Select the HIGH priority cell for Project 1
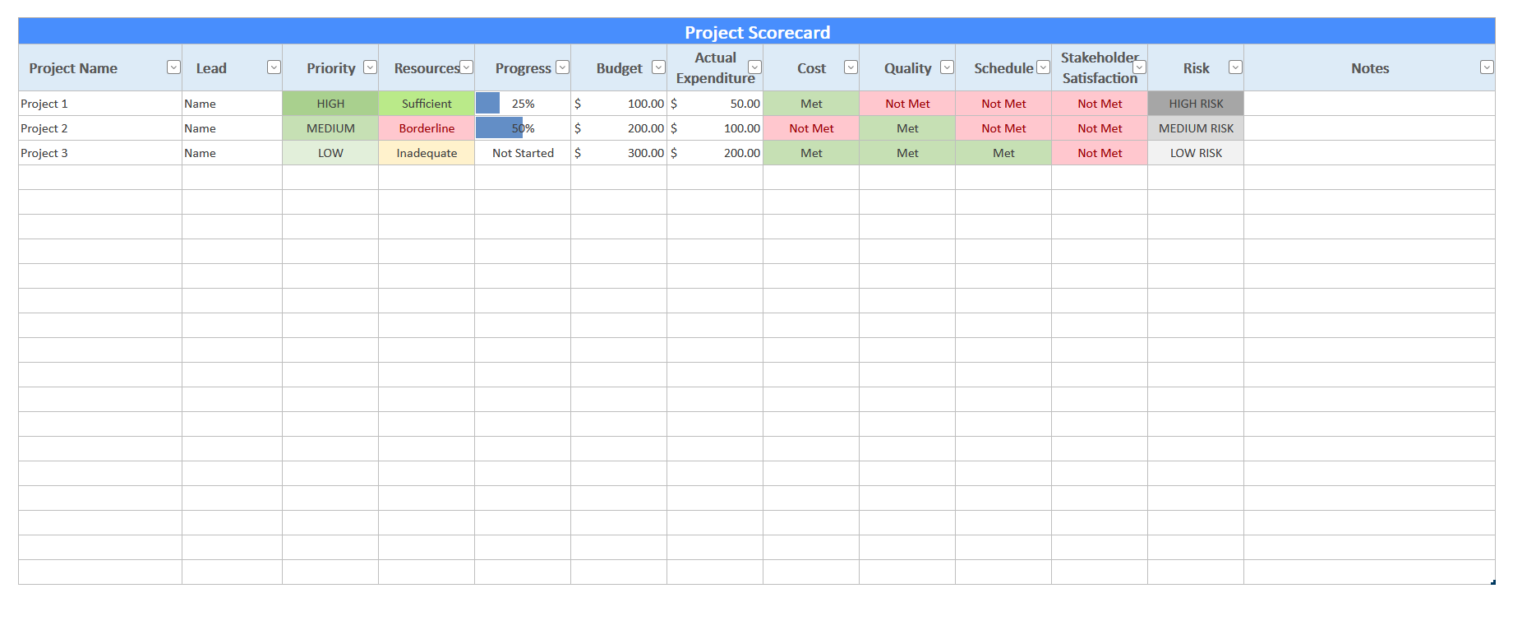 pos(330,103)
